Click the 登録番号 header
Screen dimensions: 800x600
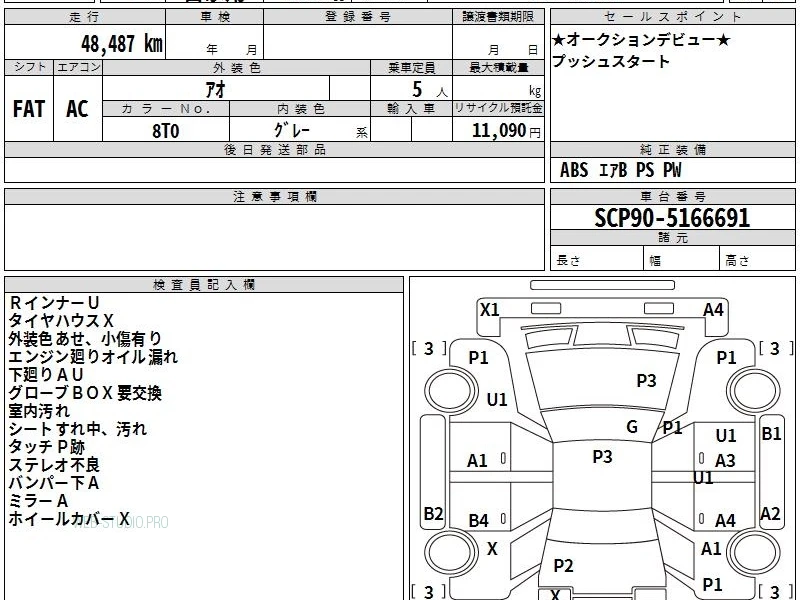click(358, 17)
